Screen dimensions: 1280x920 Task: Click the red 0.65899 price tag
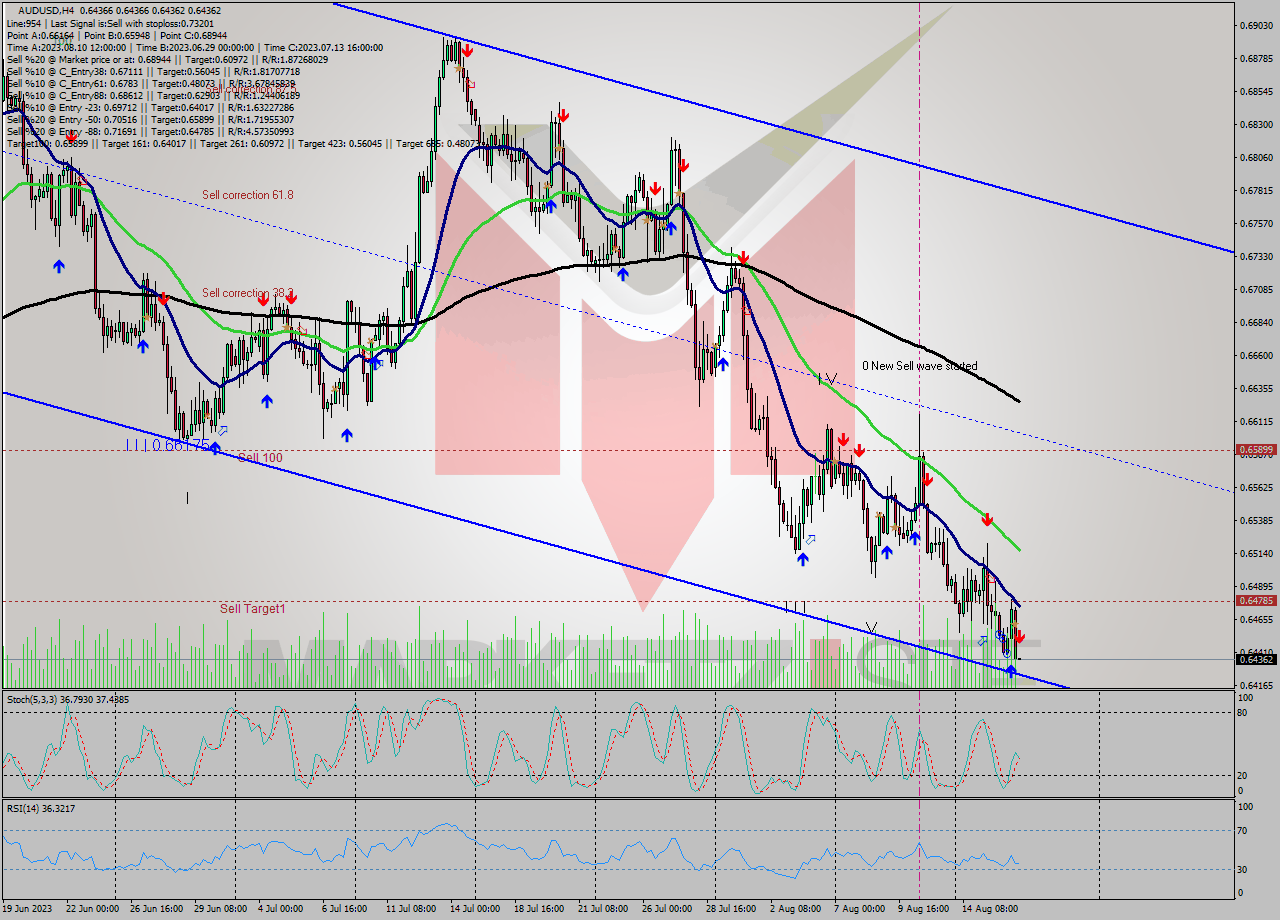pyautogui.click(x=1256, y=450)
